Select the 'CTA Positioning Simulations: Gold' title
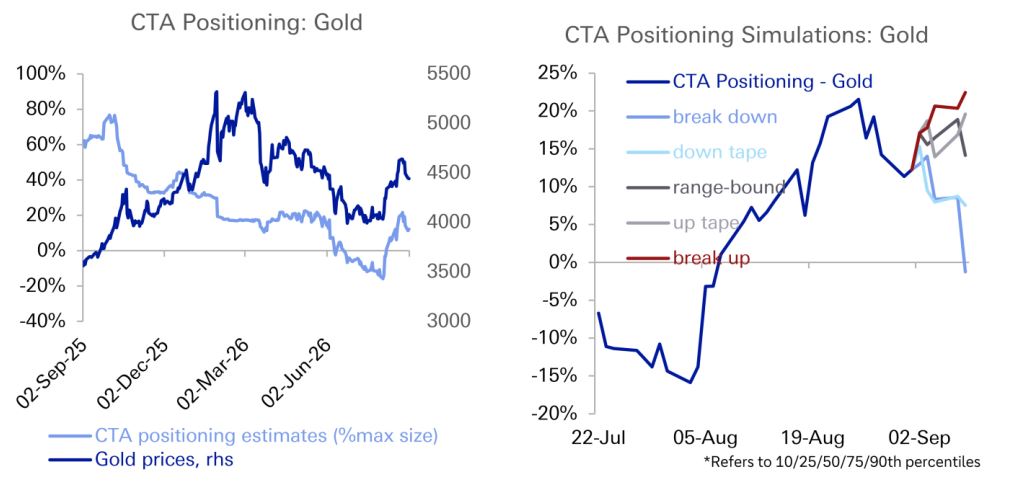Viewport: 1010px width, 484px height. coord(746,35)
